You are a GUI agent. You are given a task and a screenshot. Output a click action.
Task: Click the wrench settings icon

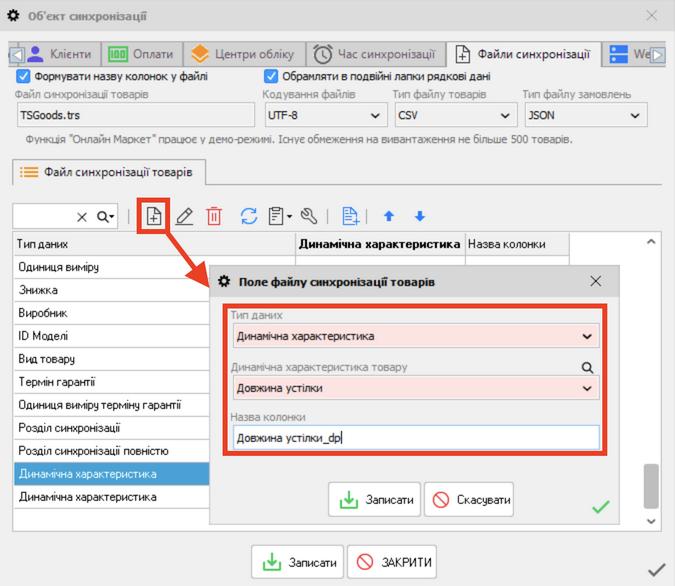pyautogui.click(x=309, y=216)
